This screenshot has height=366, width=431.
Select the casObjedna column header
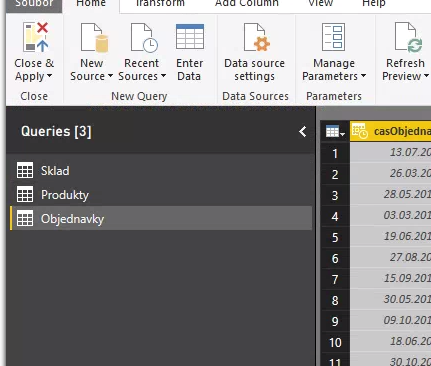[391, 131]
